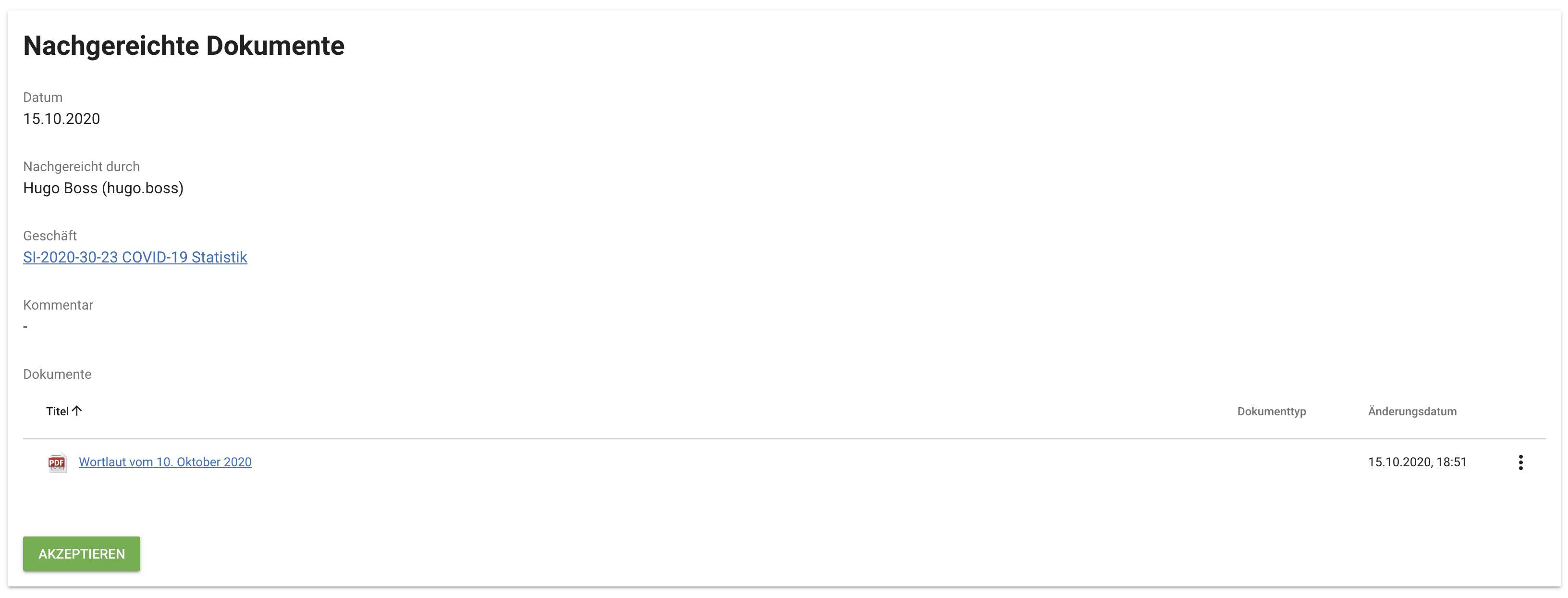
Task: Click the Nachgereicht durch label
Action: 82,167
